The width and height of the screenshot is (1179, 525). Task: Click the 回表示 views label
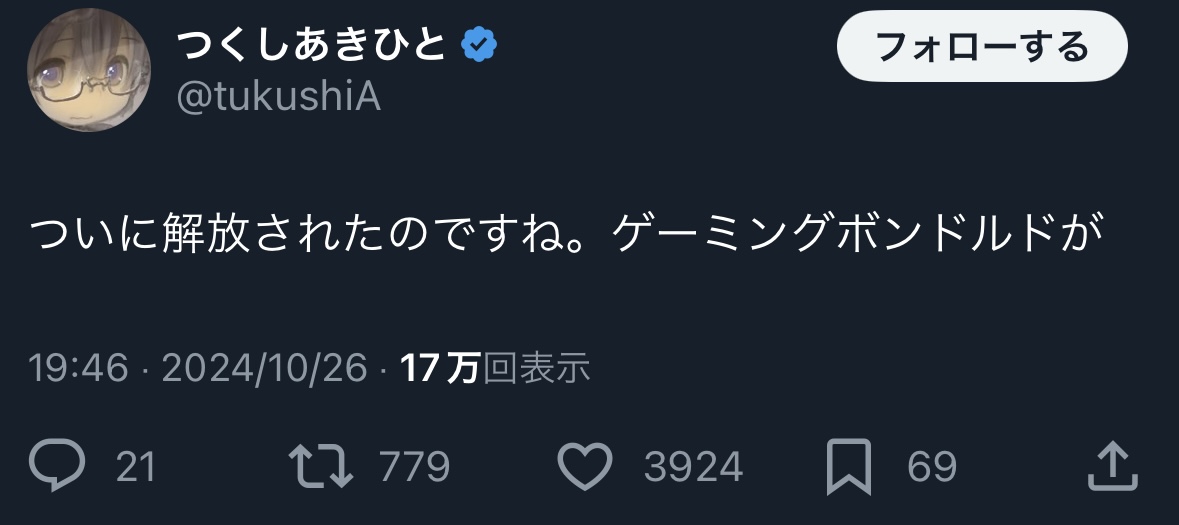(536, 370)
